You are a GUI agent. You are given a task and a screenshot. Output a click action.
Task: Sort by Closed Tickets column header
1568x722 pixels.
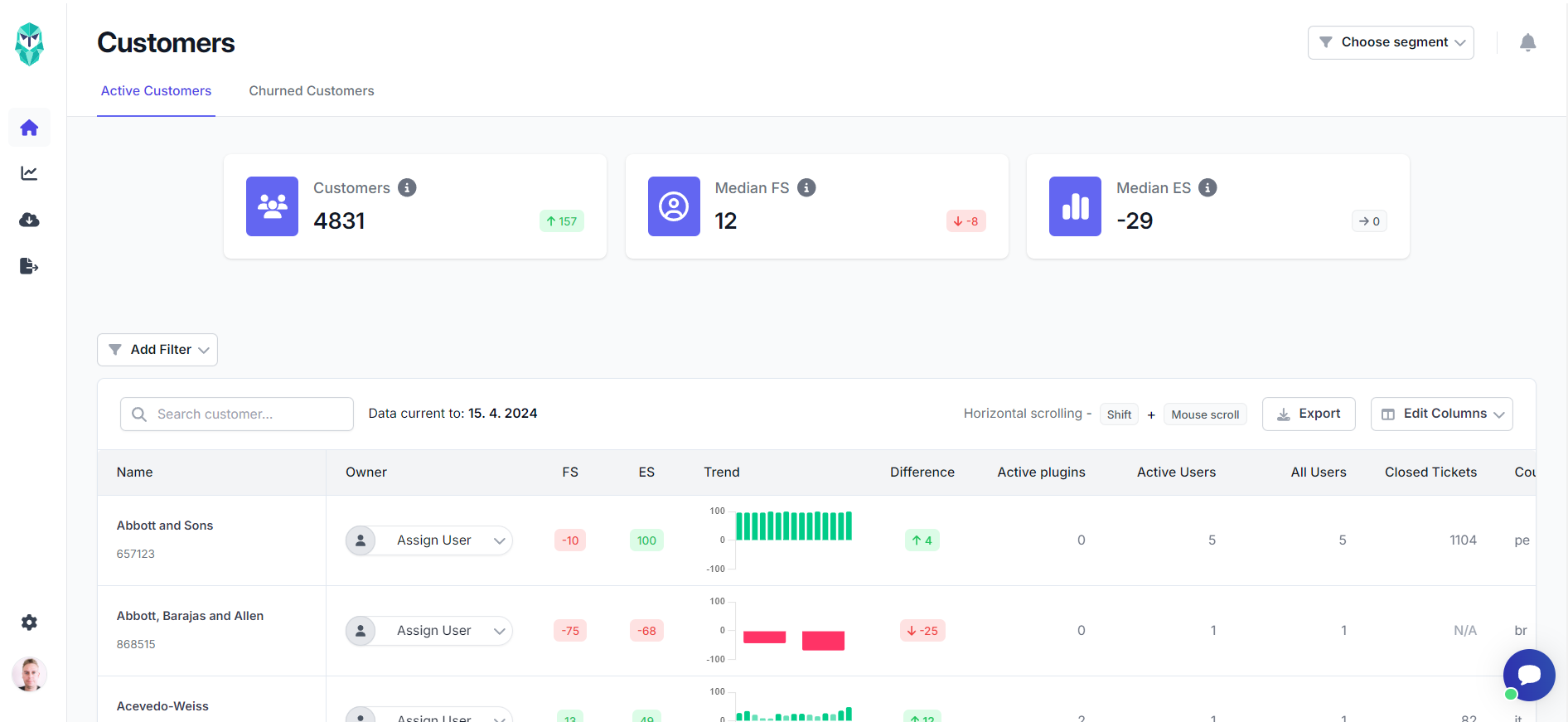pyautogui.click(x=1430, y=472)
